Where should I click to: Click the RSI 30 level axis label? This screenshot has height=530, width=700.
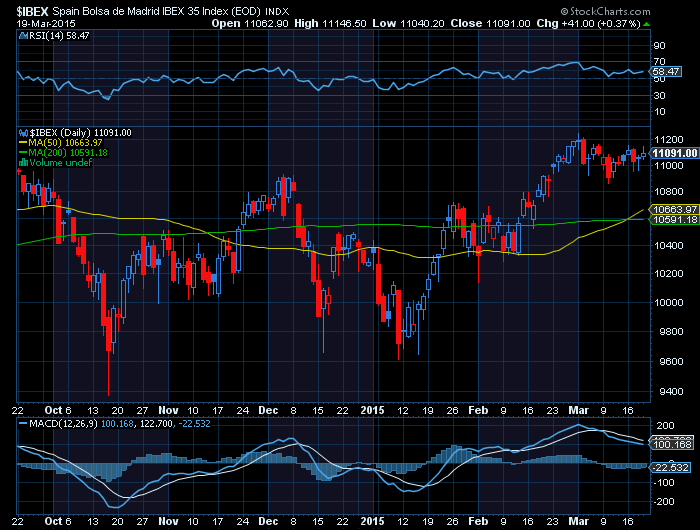point(659,96)
